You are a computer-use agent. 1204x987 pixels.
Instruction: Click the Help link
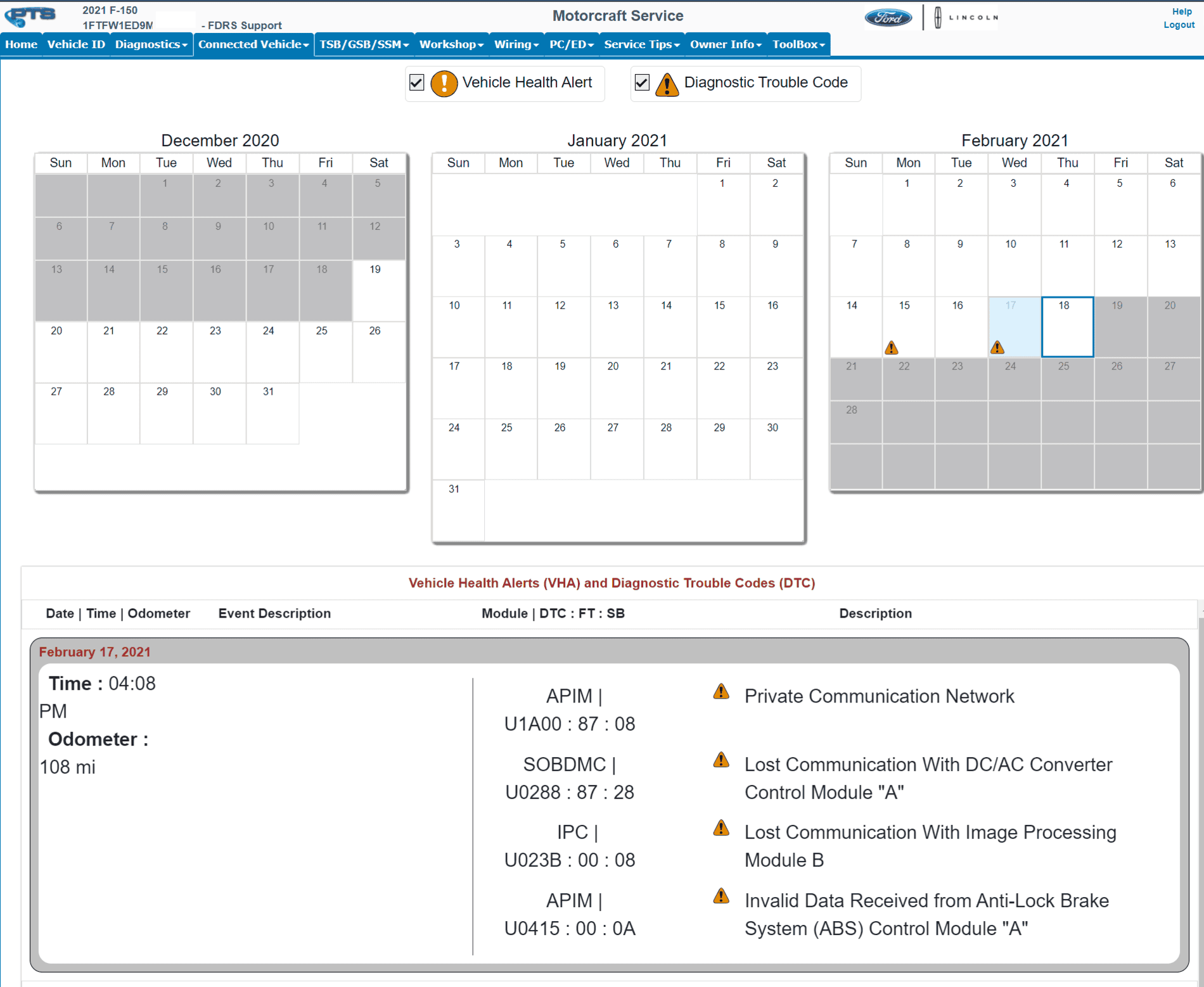pyautogui.click(x=1181, y=11)
